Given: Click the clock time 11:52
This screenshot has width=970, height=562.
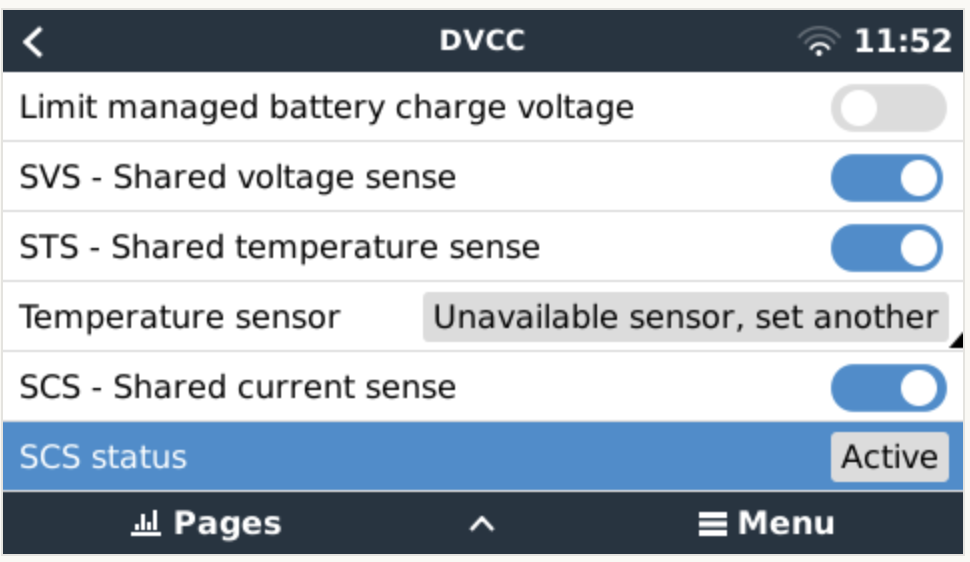Looking at the screenshot, I should (x=902, y=42).
